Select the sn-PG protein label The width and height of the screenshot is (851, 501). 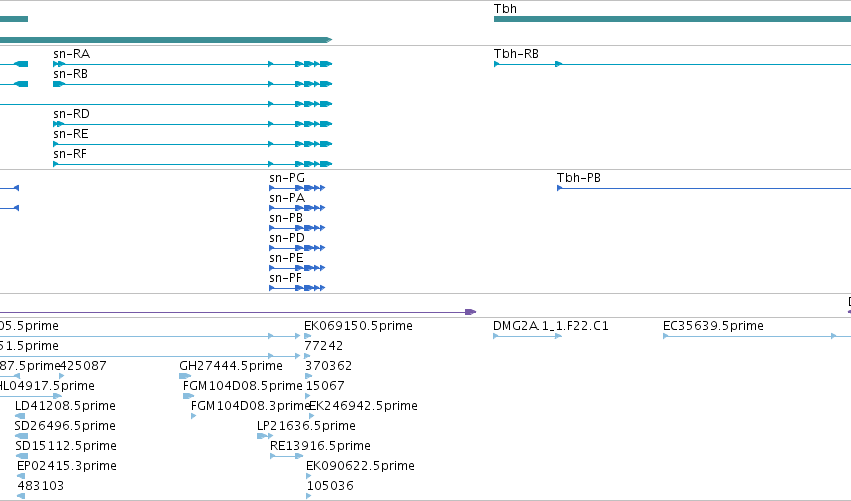pyautogui.click(x=287, y=178)
